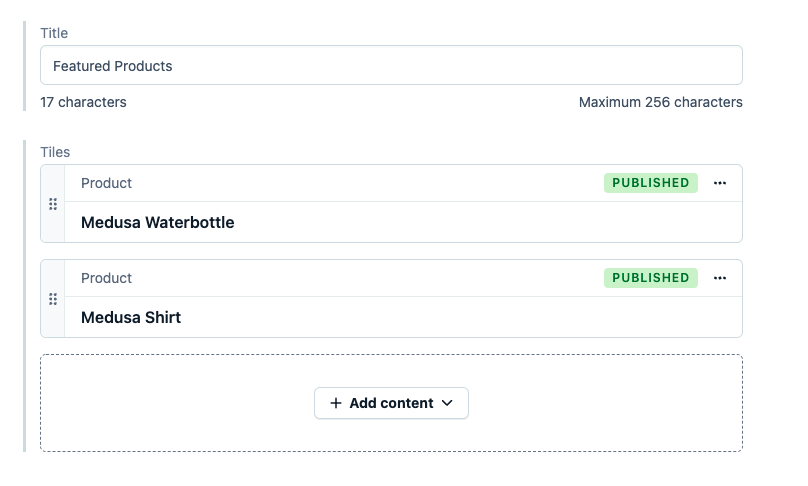Click the Product label above Medusa Waterbottle

tap(106, 183)
